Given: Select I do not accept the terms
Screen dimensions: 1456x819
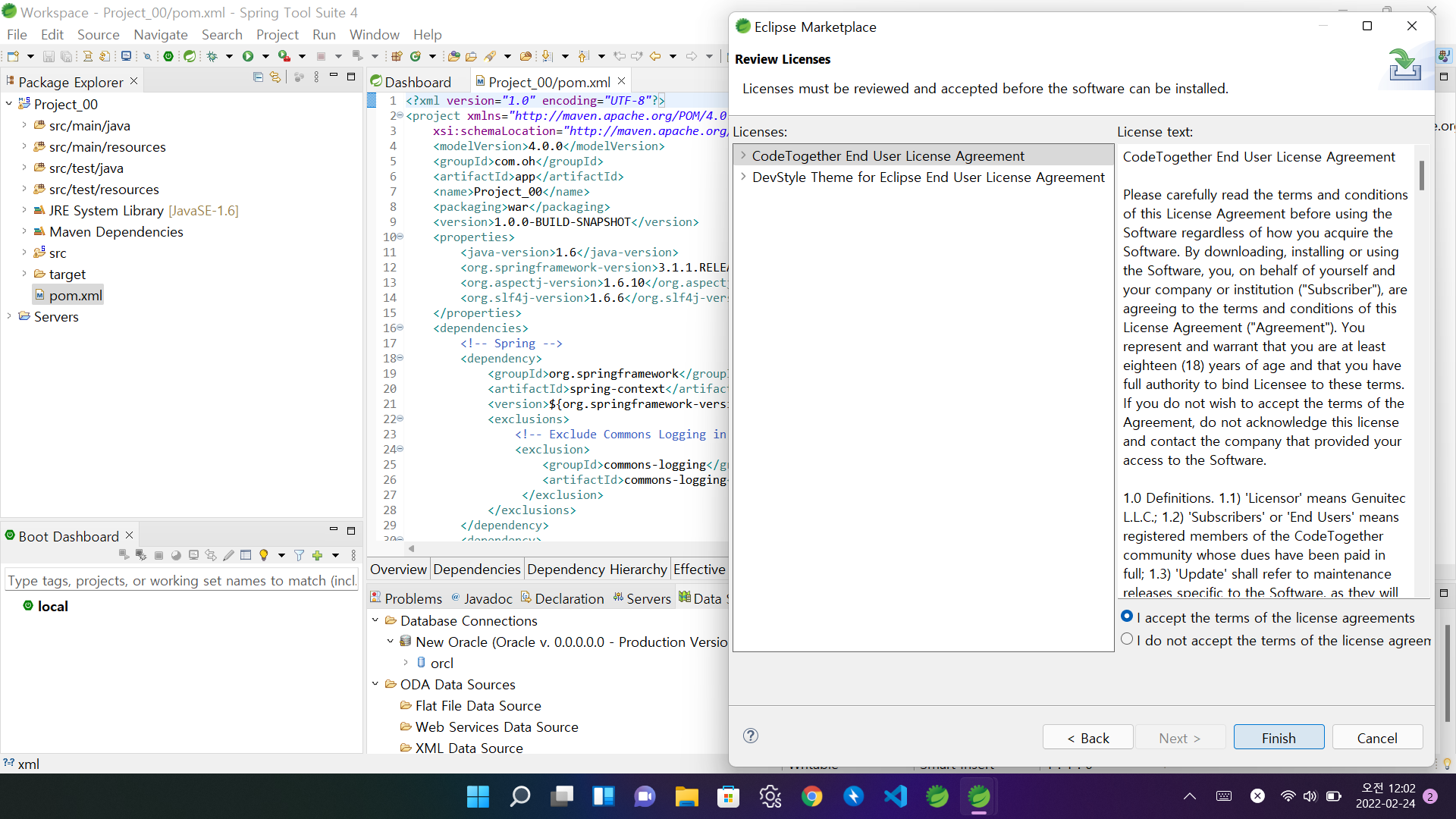Looking at the screenshot, I should tap(1127, 639).
